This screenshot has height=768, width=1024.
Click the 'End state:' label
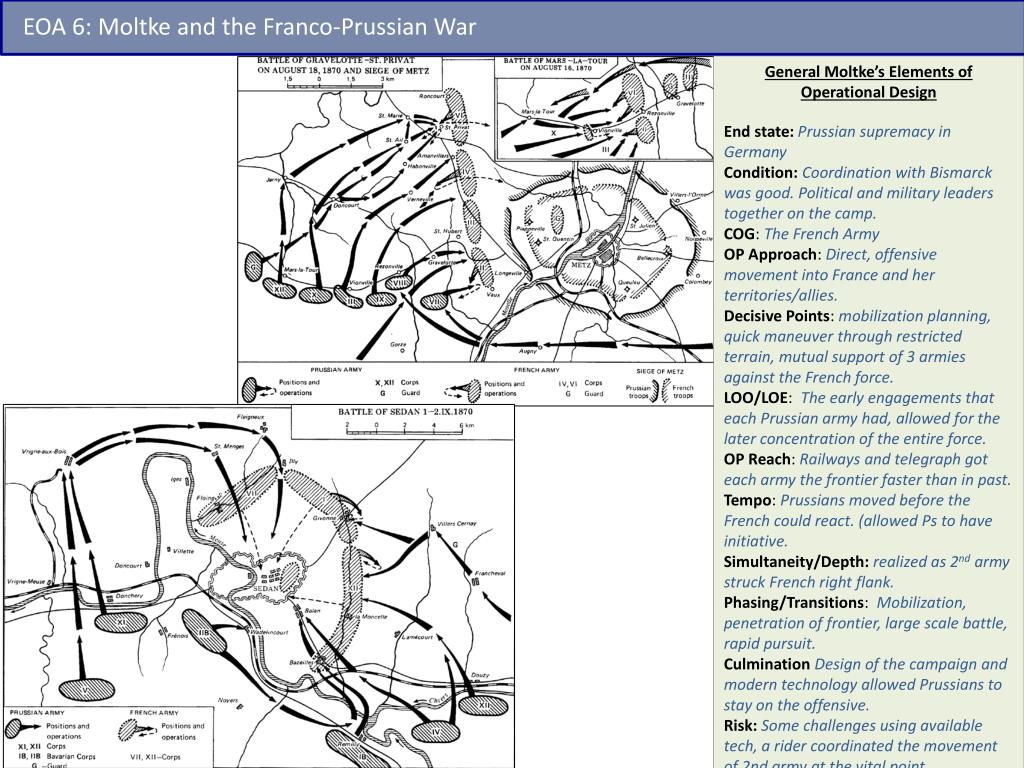coord(758,131)
